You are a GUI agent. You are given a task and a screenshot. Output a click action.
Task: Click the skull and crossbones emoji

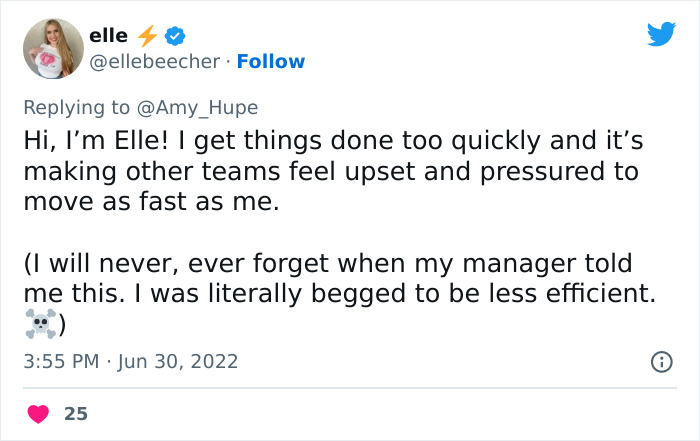pyautogui.click(x=39, y=323)
